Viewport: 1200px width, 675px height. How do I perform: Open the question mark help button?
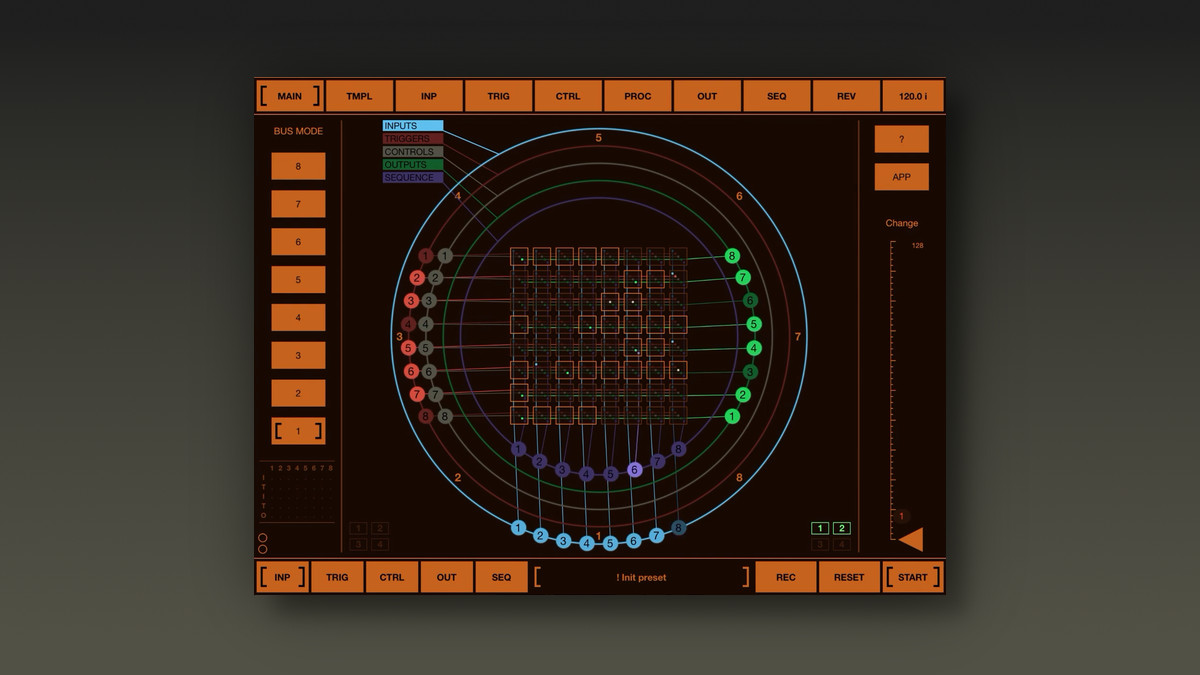coord(901,139)
